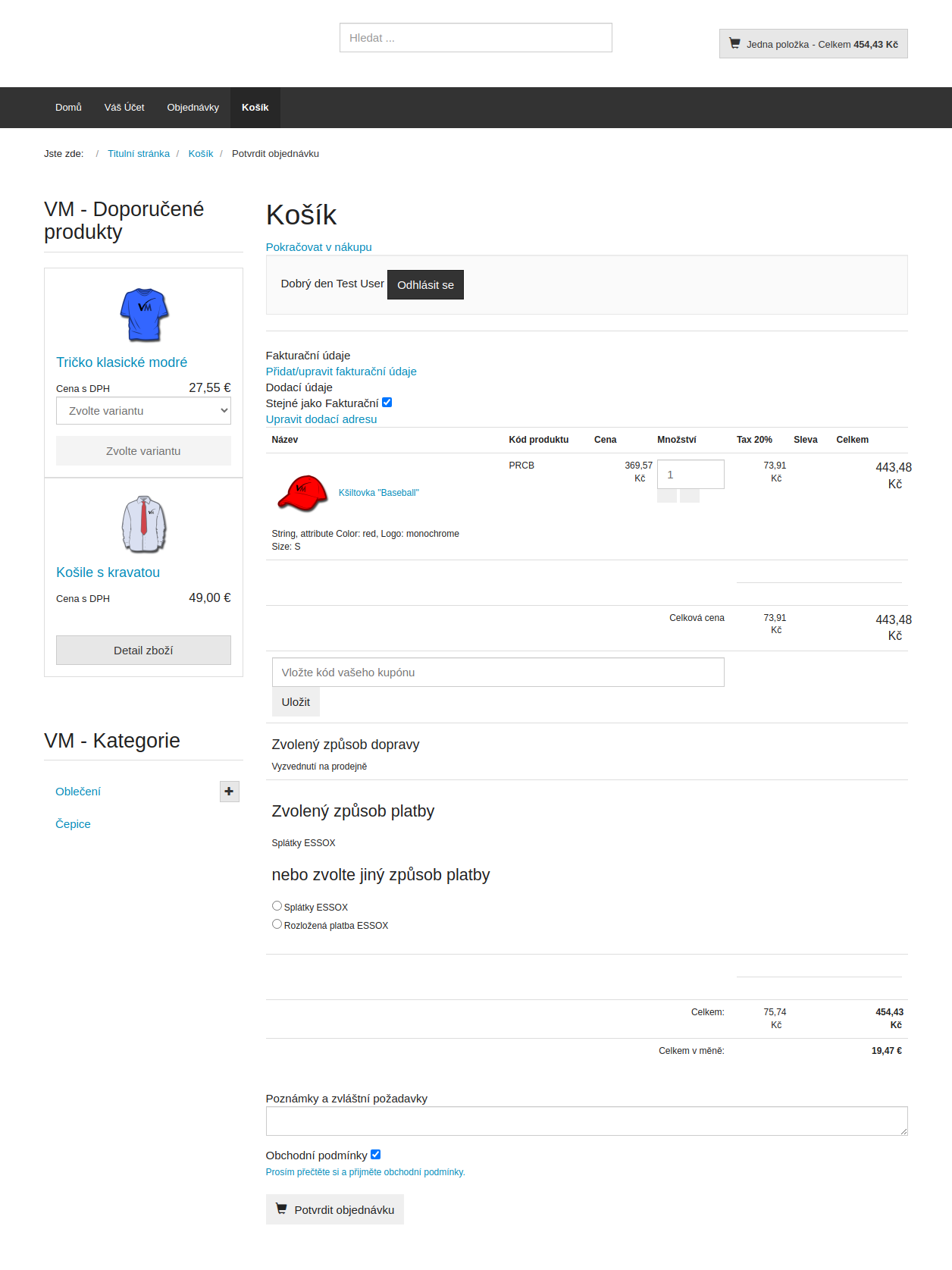Toggle Stejné jako Fakturační checkbox
Viewport: 952px width, 1270px height.
click(387, 403)
